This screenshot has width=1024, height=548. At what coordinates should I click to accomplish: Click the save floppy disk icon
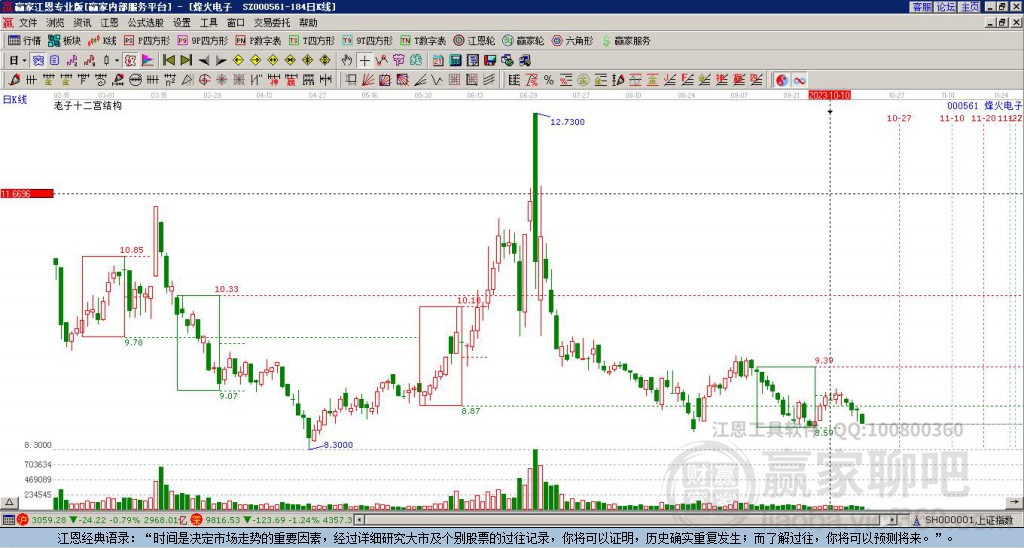490,61
